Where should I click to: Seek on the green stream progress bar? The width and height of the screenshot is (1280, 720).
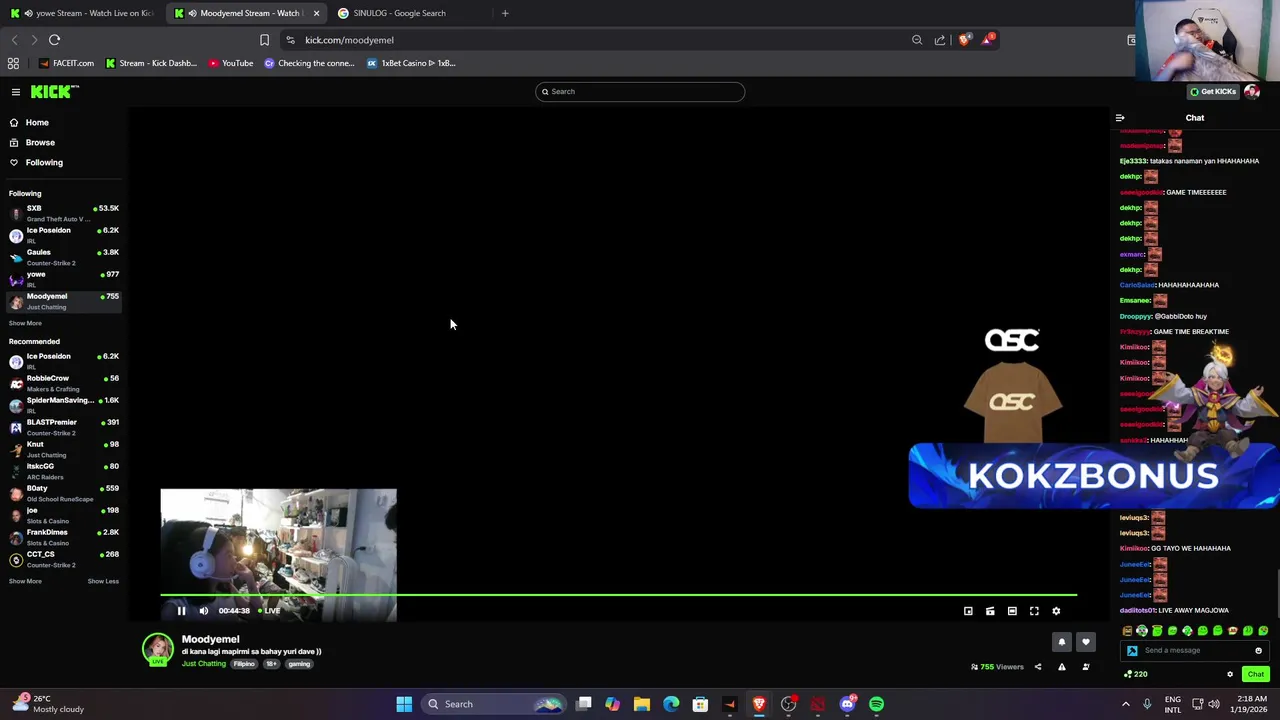pyautogui.click(x=618, y=595)
